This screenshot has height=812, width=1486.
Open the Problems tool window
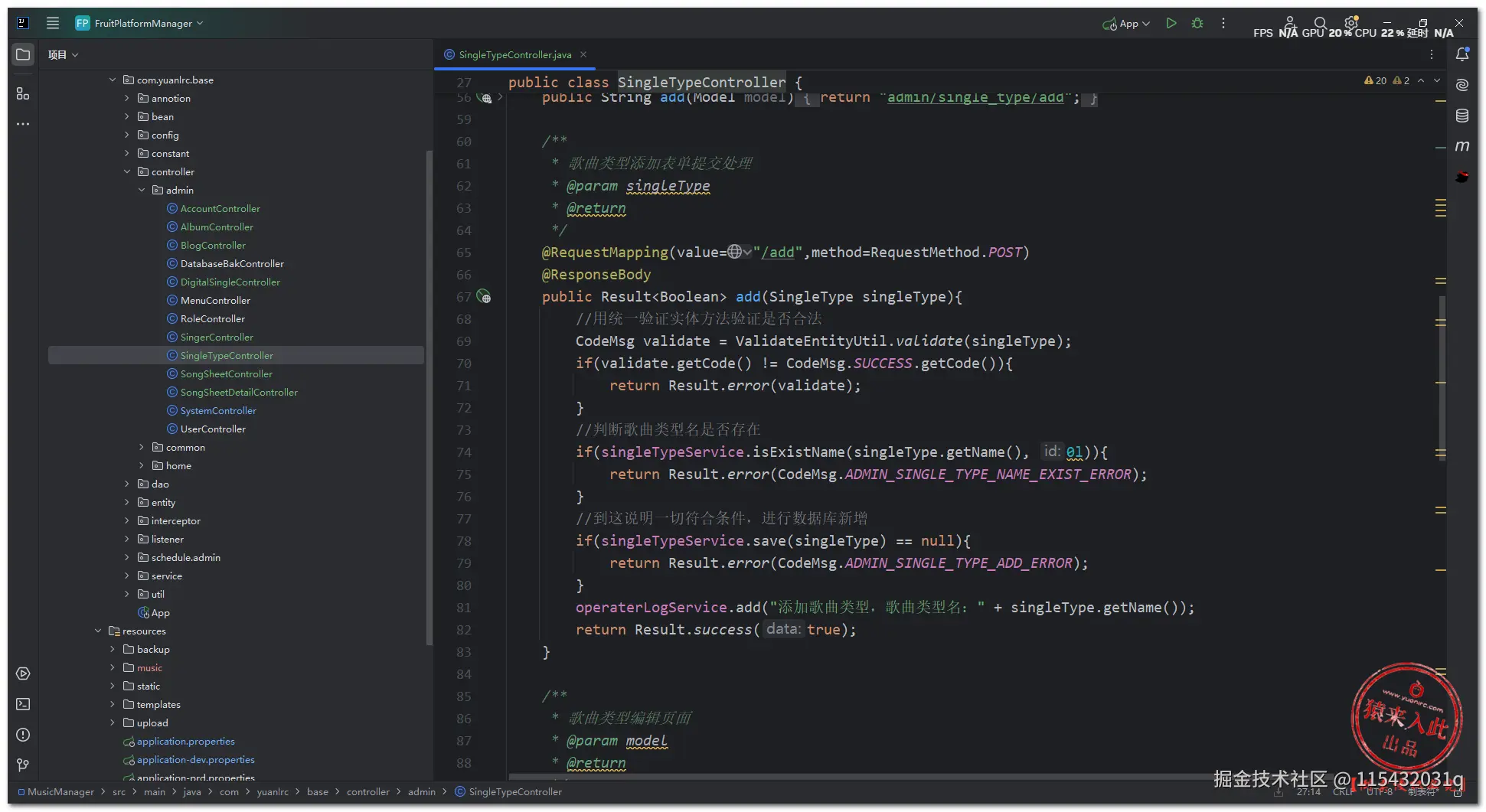(x=23, y=735)
